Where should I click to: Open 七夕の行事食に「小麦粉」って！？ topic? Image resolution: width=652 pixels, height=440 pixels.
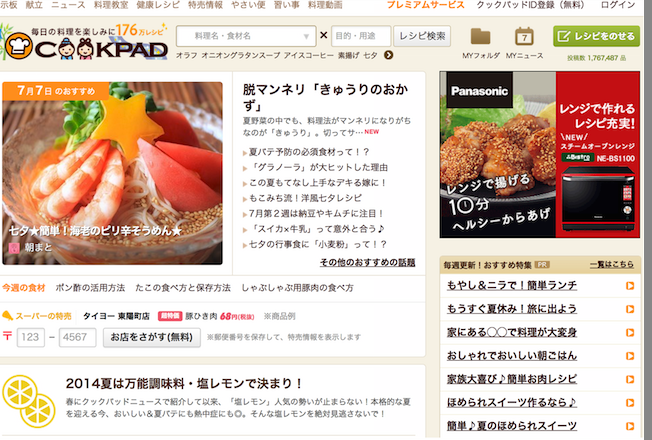point(318,245)
